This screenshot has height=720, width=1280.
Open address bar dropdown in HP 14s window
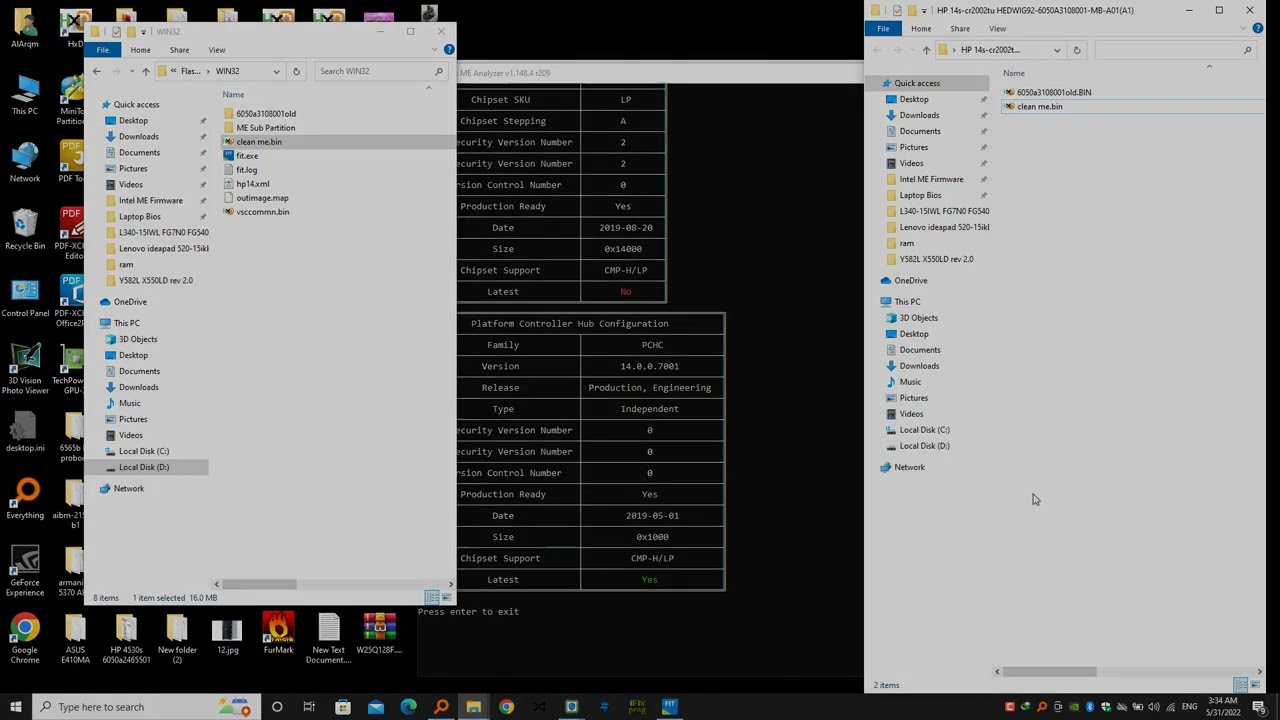1057,50
